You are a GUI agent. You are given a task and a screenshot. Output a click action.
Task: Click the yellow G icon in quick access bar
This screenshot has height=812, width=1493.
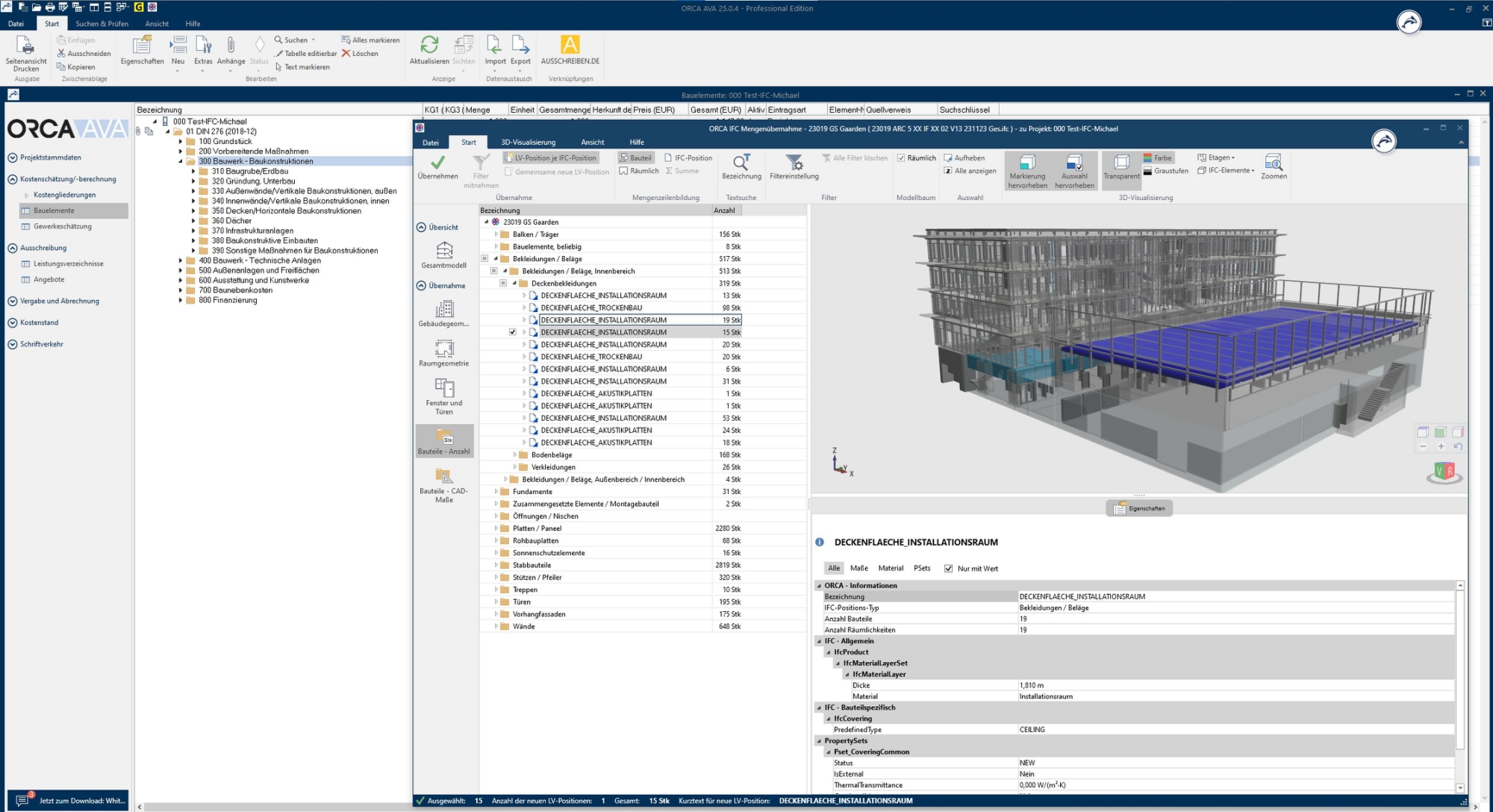139,7
